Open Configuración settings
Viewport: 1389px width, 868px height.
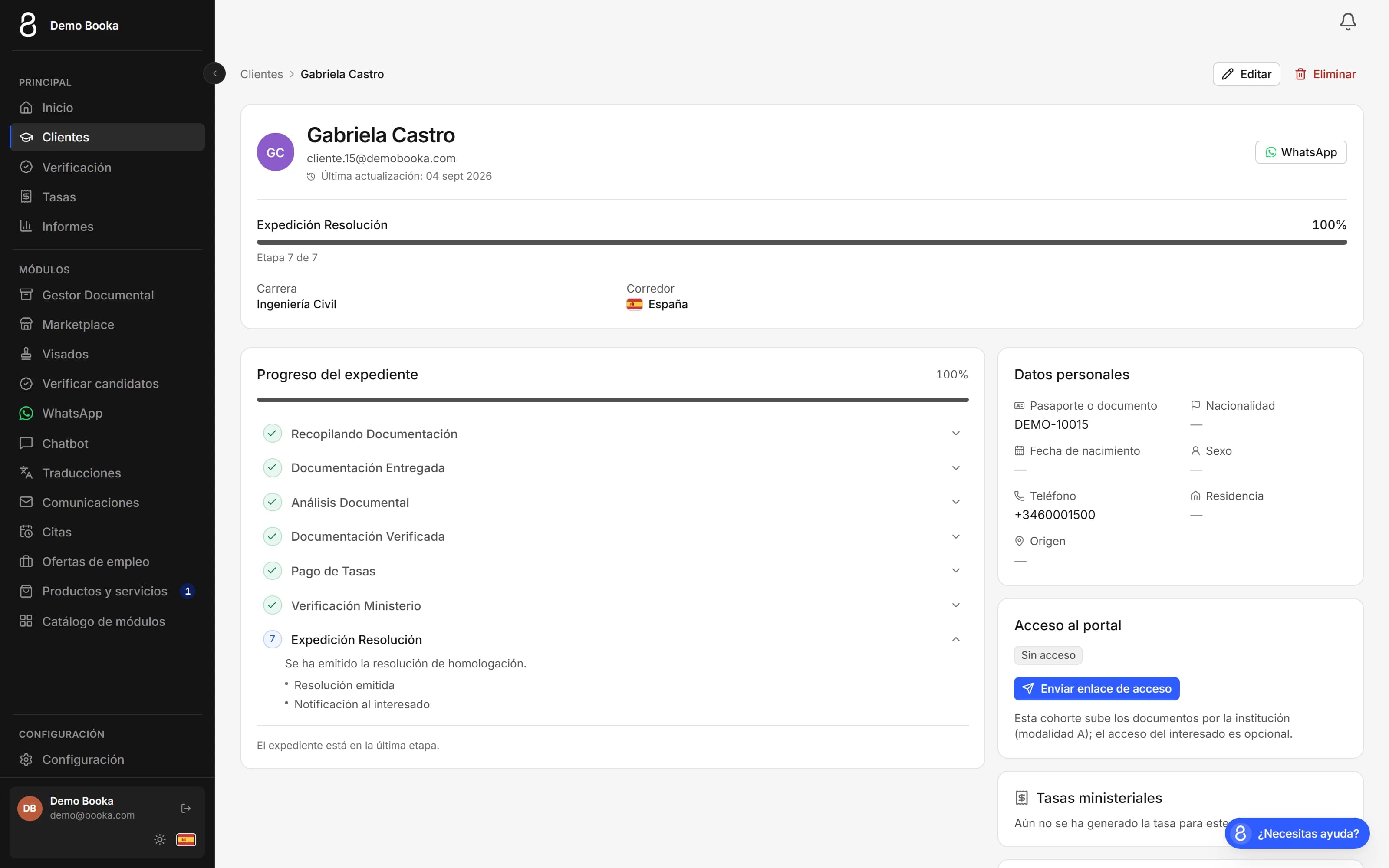(x=107, y=759)
